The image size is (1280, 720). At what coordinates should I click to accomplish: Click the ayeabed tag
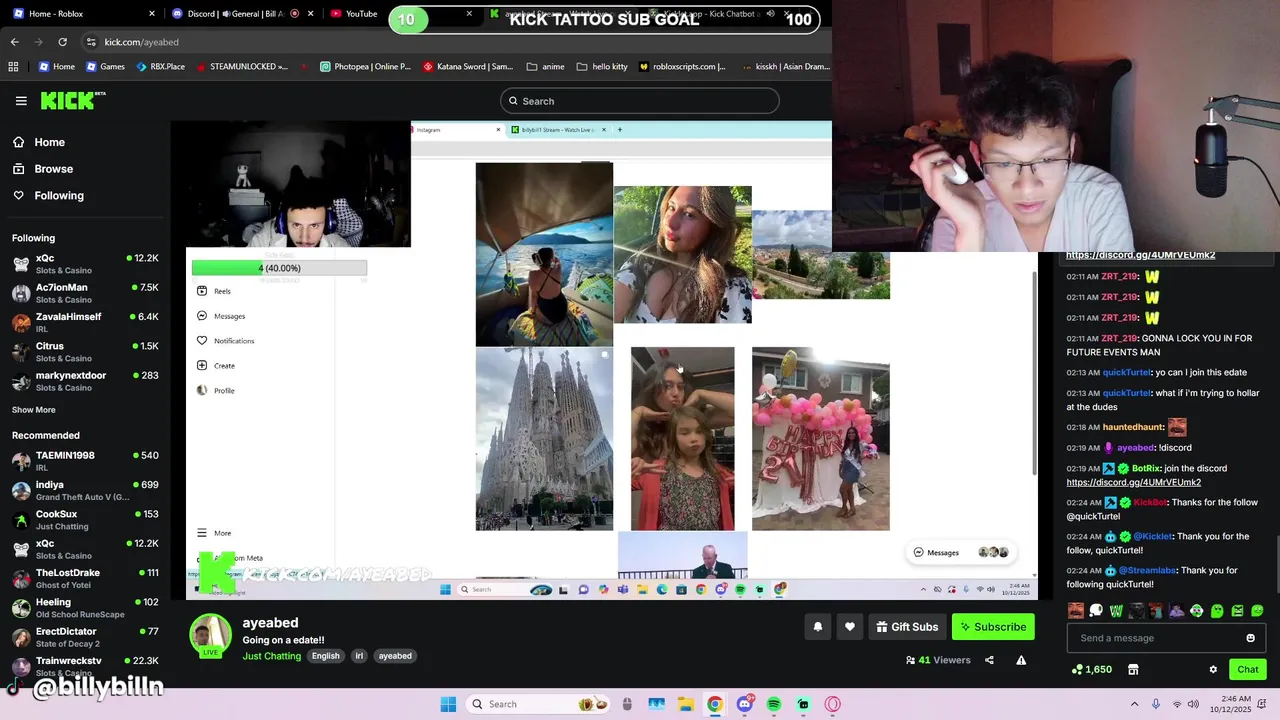395,656
